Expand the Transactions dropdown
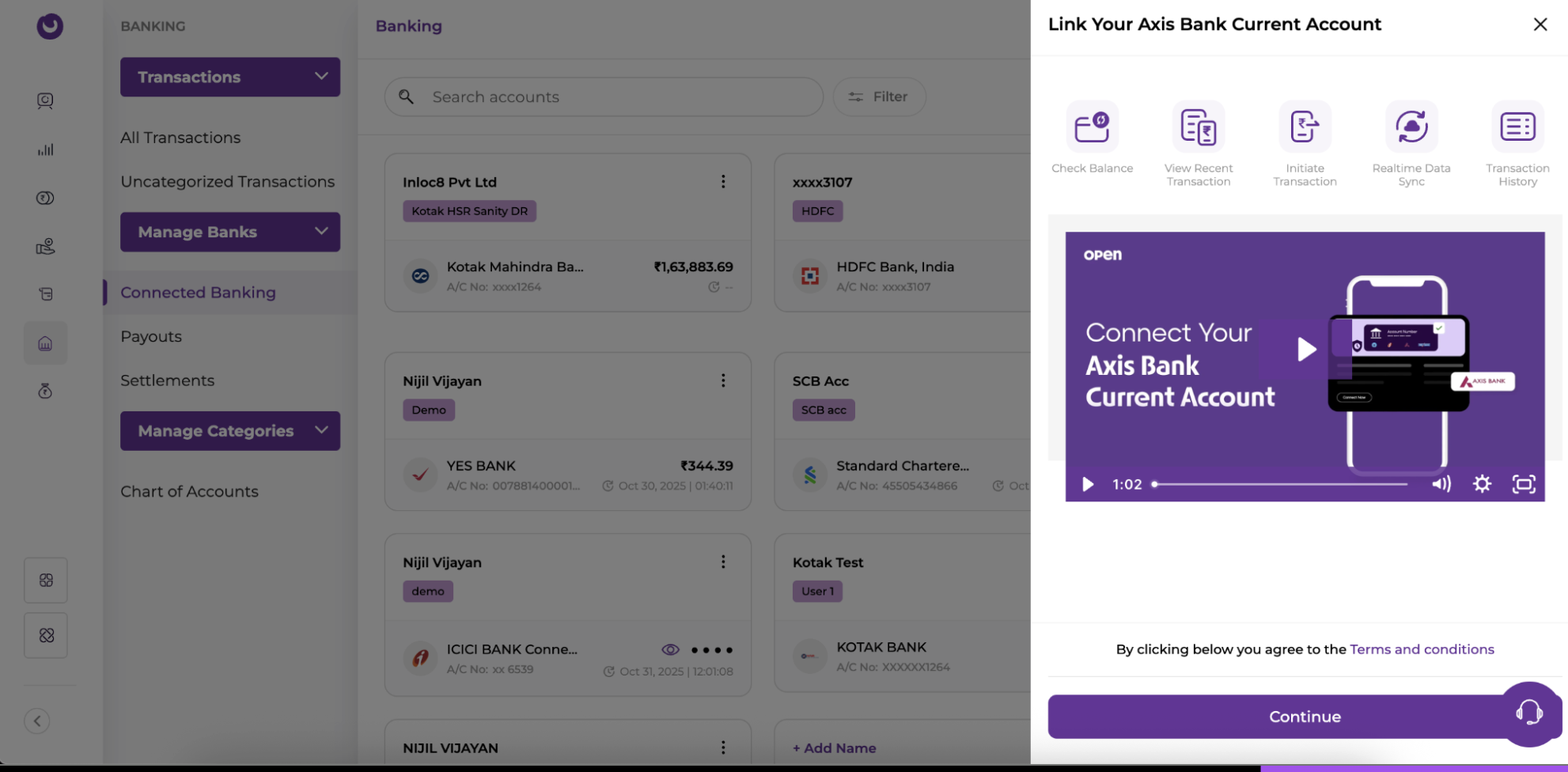The height and width of the screenshot is (772, 1568). [x=230, y=77]
